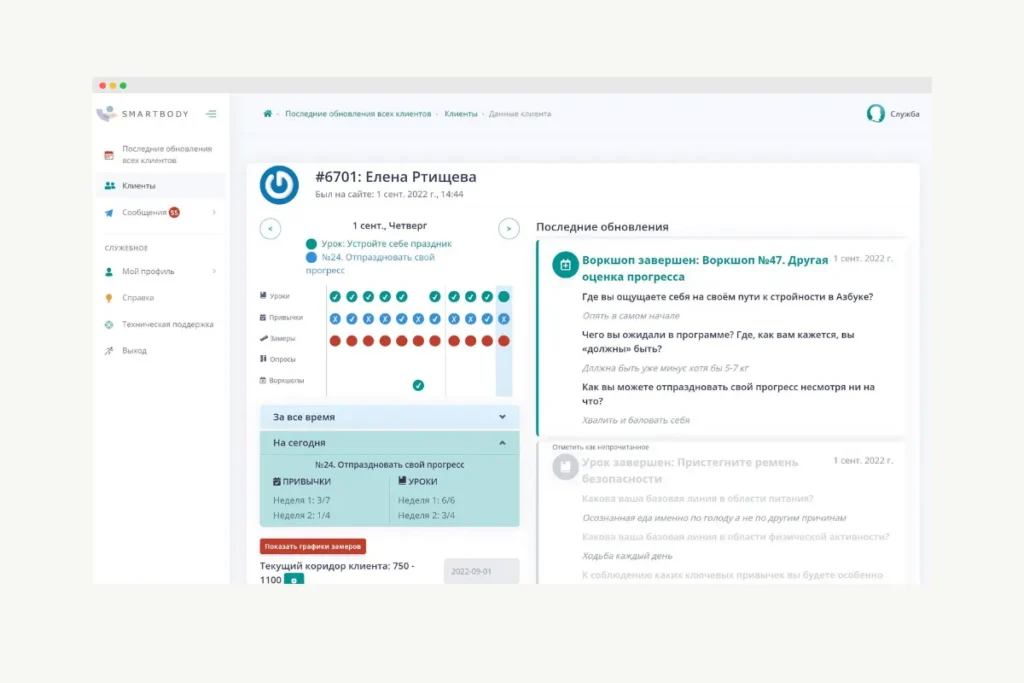Expand the Мой профиль submenu chevron

pos(215,271)
